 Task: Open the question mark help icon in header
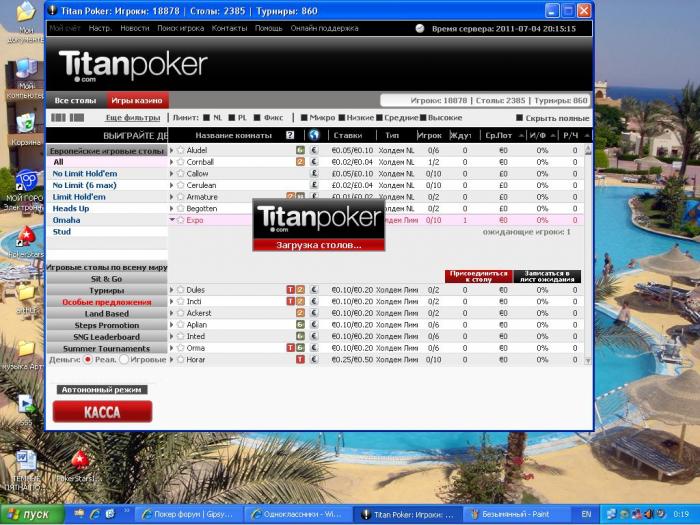(290, 135)
